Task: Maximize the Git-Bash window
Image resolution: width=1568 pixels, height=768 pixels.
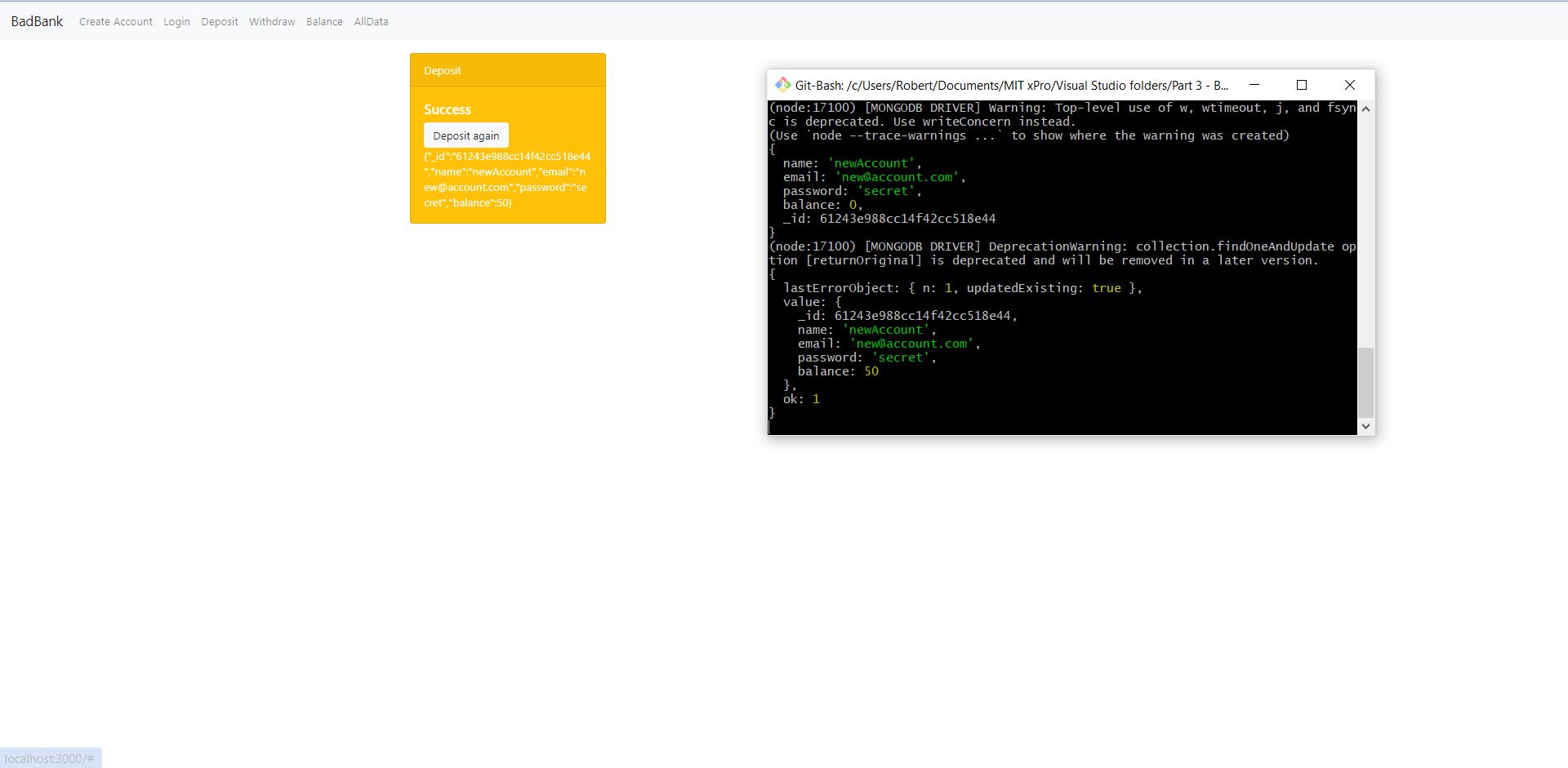Action: pos(1302,85)
